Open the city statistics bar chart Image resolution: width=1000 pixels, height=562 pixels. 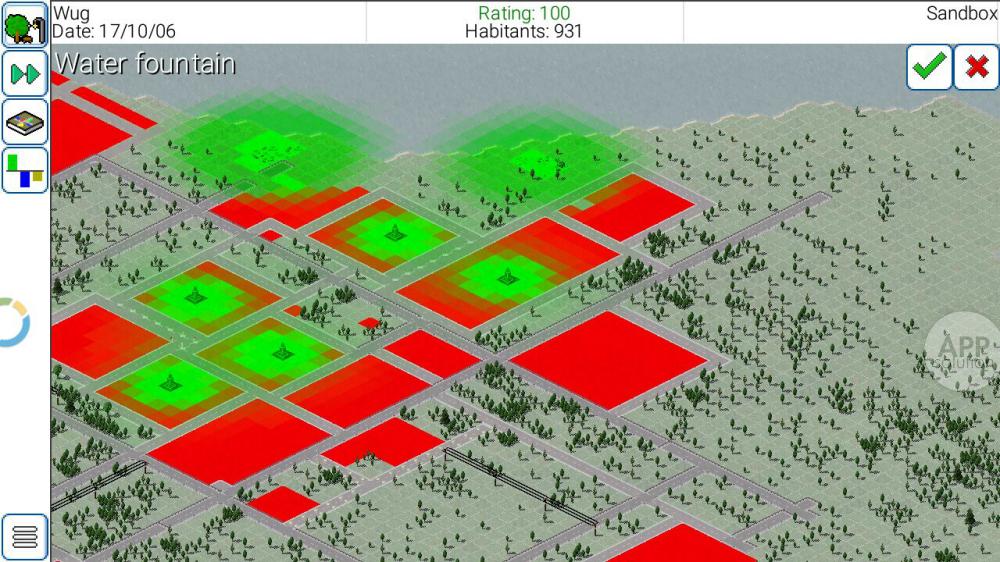pos(25,170)
